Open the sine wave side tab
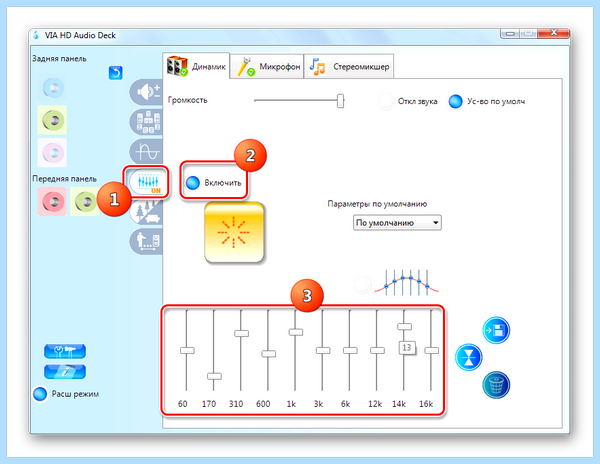 147,151
